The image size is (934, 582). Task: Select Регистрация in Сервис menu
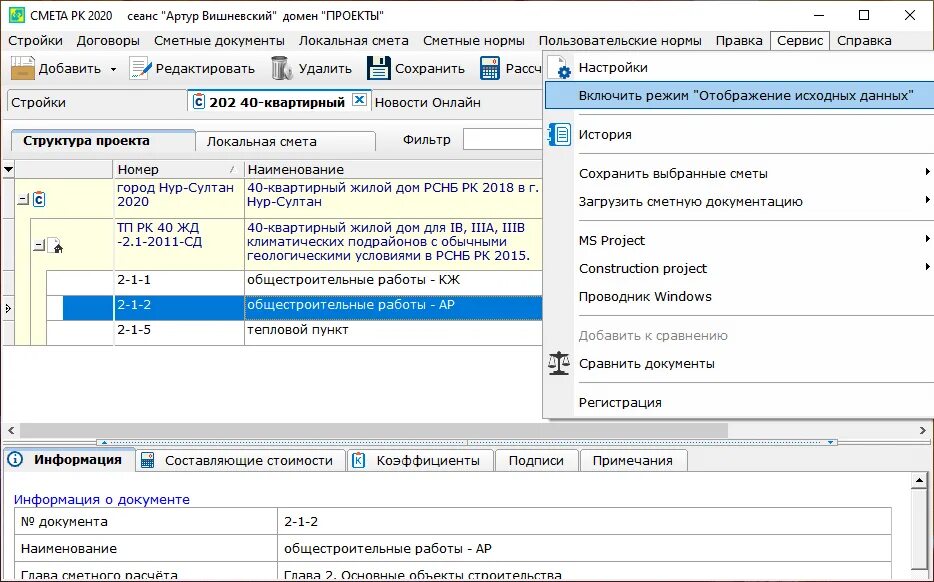(x=620, y=402)
